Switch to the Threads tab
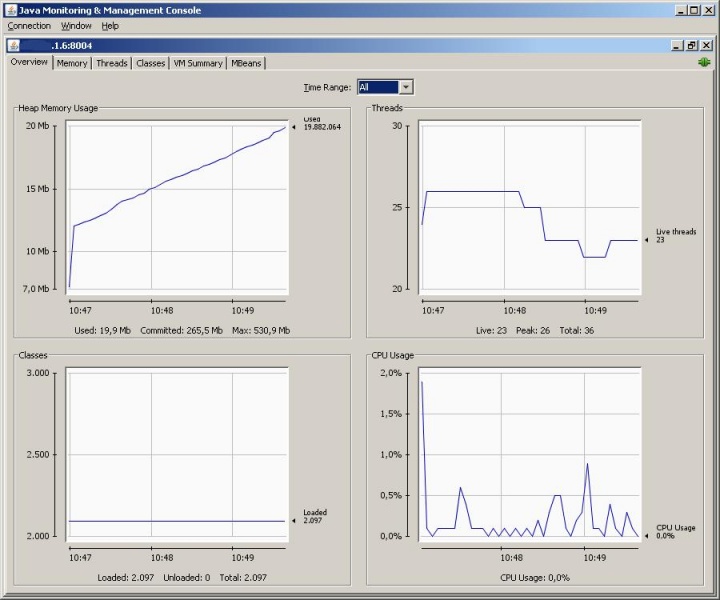The width and height of the screenshot is (720, 600). (112, 63)
